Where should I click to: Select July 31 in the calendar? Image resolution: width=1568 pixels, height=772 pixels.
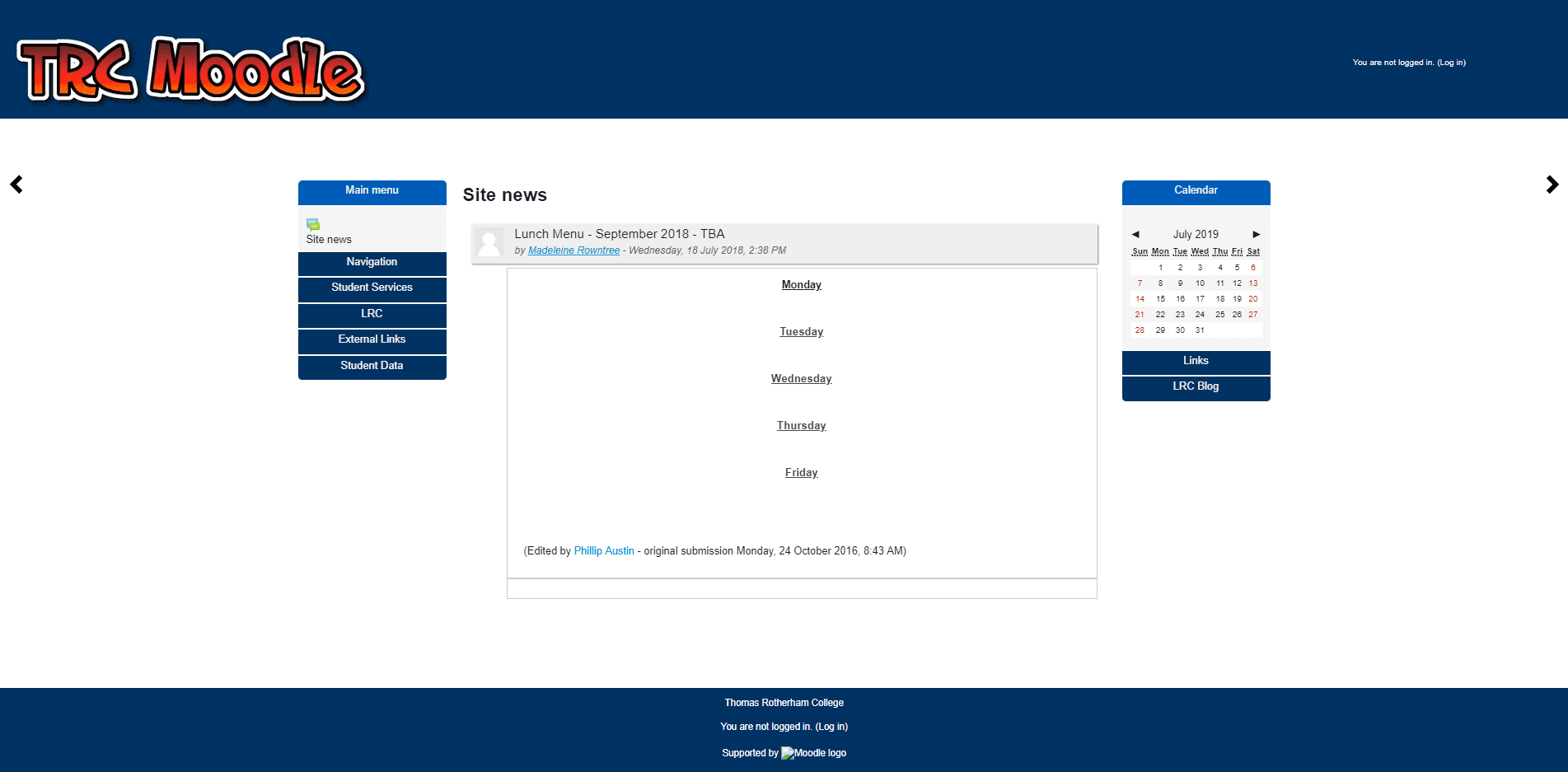click(x=1201, y=330)
